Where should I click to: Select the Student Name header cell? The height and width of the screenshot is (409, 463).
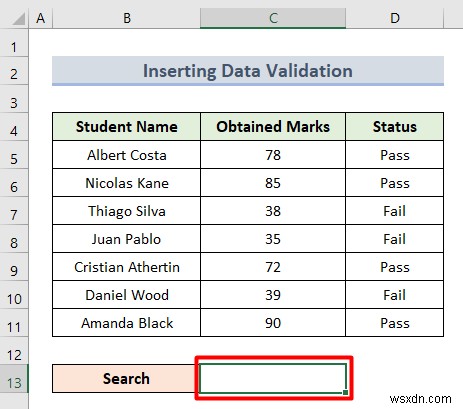[x=126, y=127]
